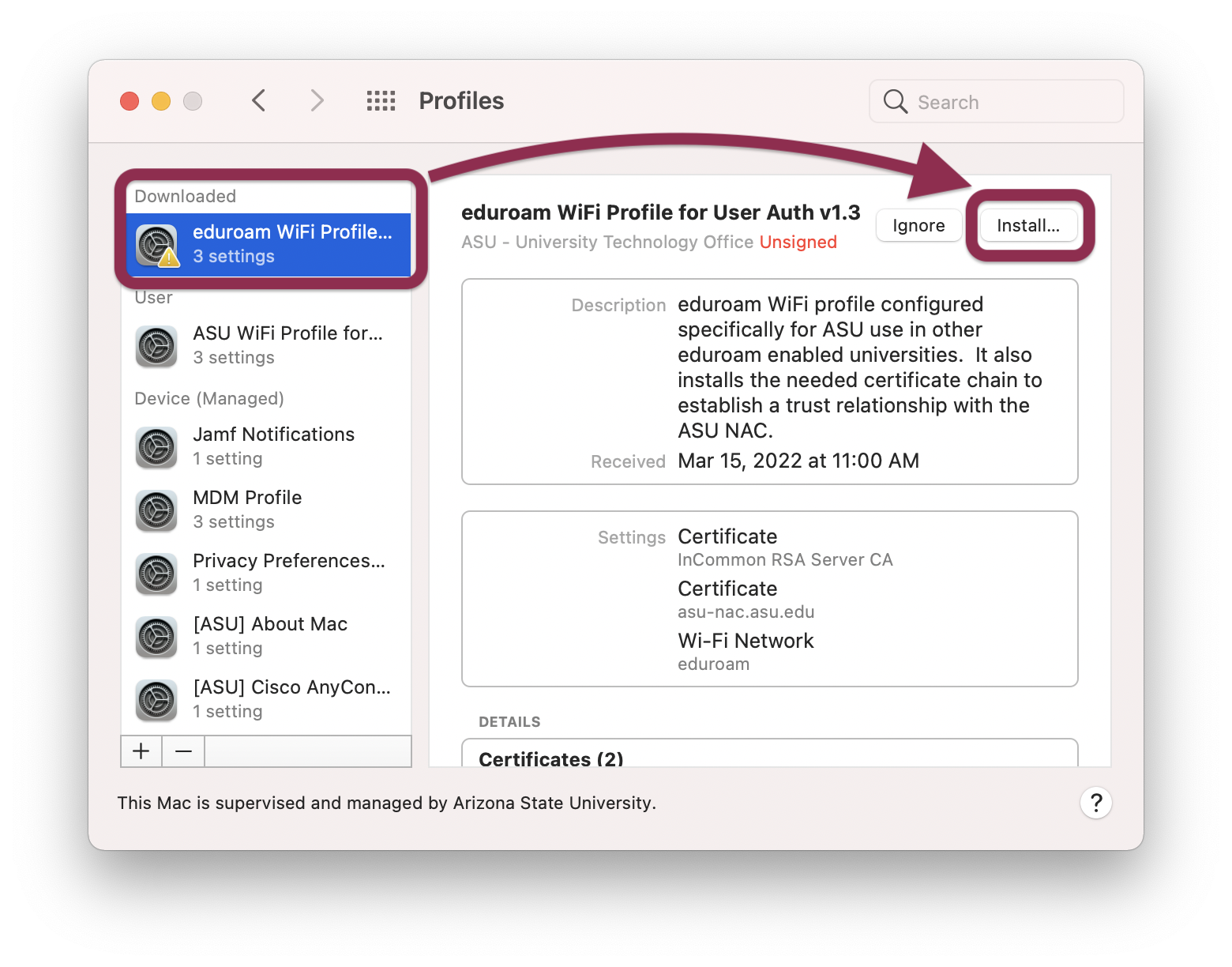1232x967 pixels.
Task: Click the MDM Profile gear icon
Action: coord(156,510)
